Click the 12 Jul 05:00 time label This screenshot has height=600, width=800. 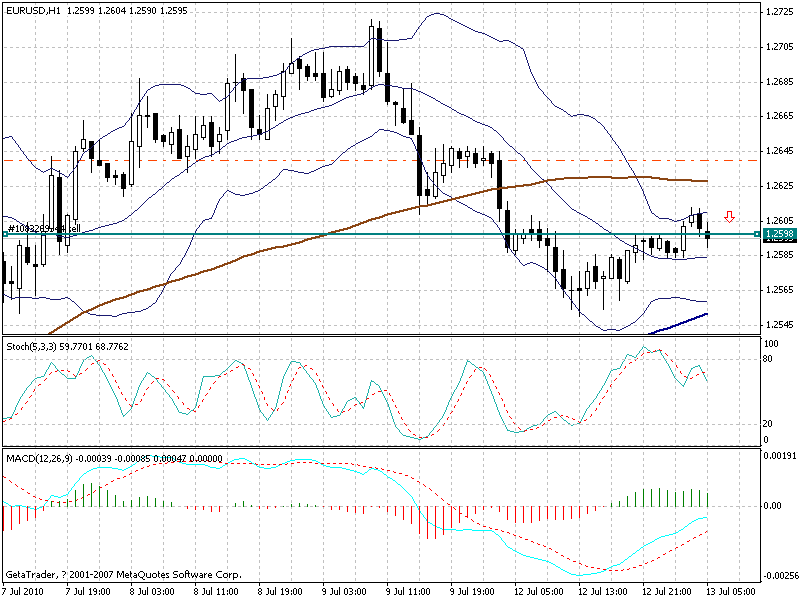pyautogui.click(x=538, y=592)
